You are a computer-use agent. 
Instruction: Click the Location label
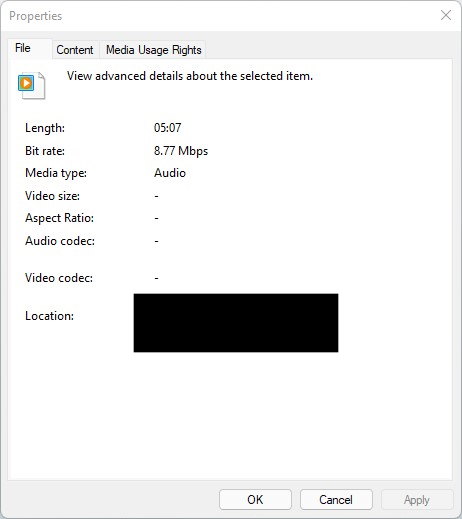pyautogui.click(x=49, y=316)
